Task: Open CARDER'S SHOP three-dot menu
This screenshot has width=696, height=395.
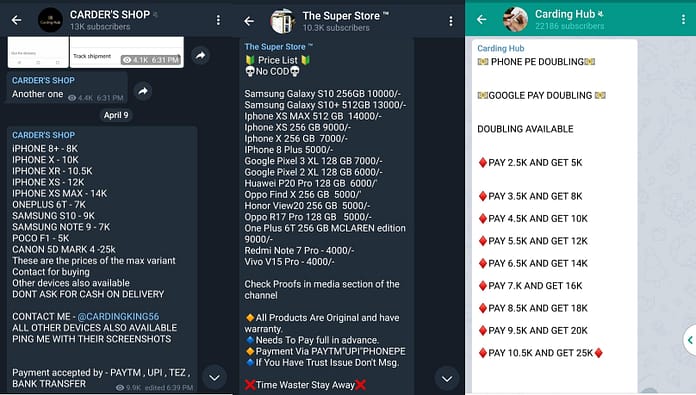Action: [218, 20]
